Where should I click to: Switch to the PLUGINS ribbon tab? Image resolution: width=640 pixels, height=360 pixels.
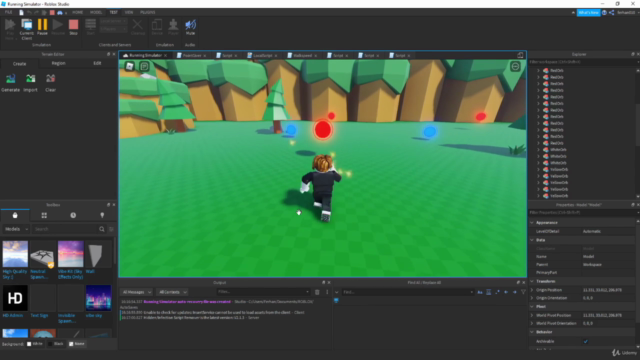(148, 12)
